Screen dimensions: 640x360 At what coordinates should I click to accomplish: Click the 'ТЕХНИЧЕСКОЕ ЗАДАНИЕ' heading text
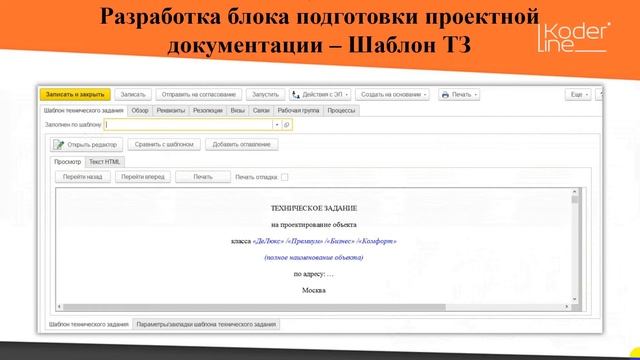coord(314,208)
